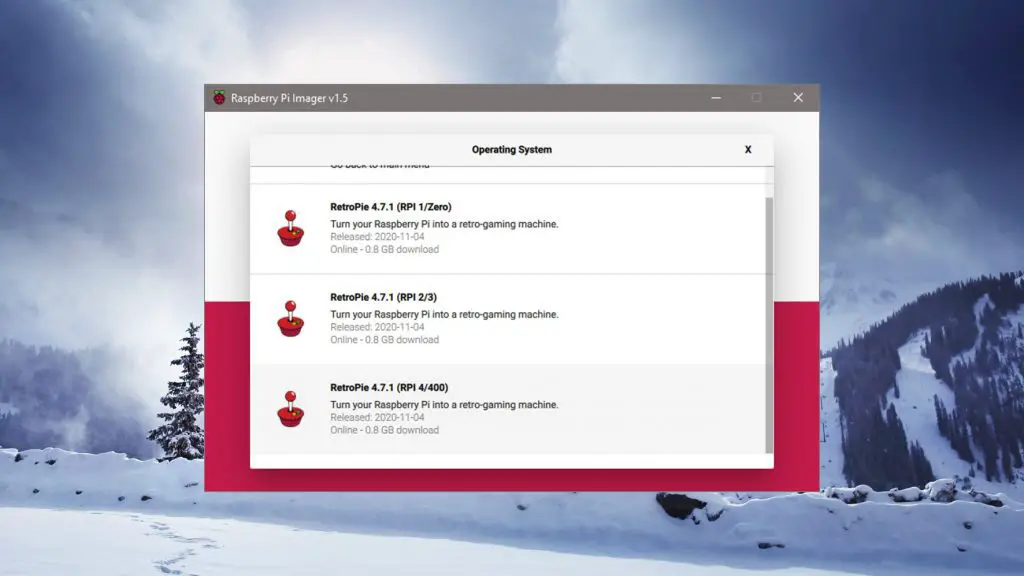Click the Raspberry Pi logo in title bar

pyautogui.click(x=219, y=98)
